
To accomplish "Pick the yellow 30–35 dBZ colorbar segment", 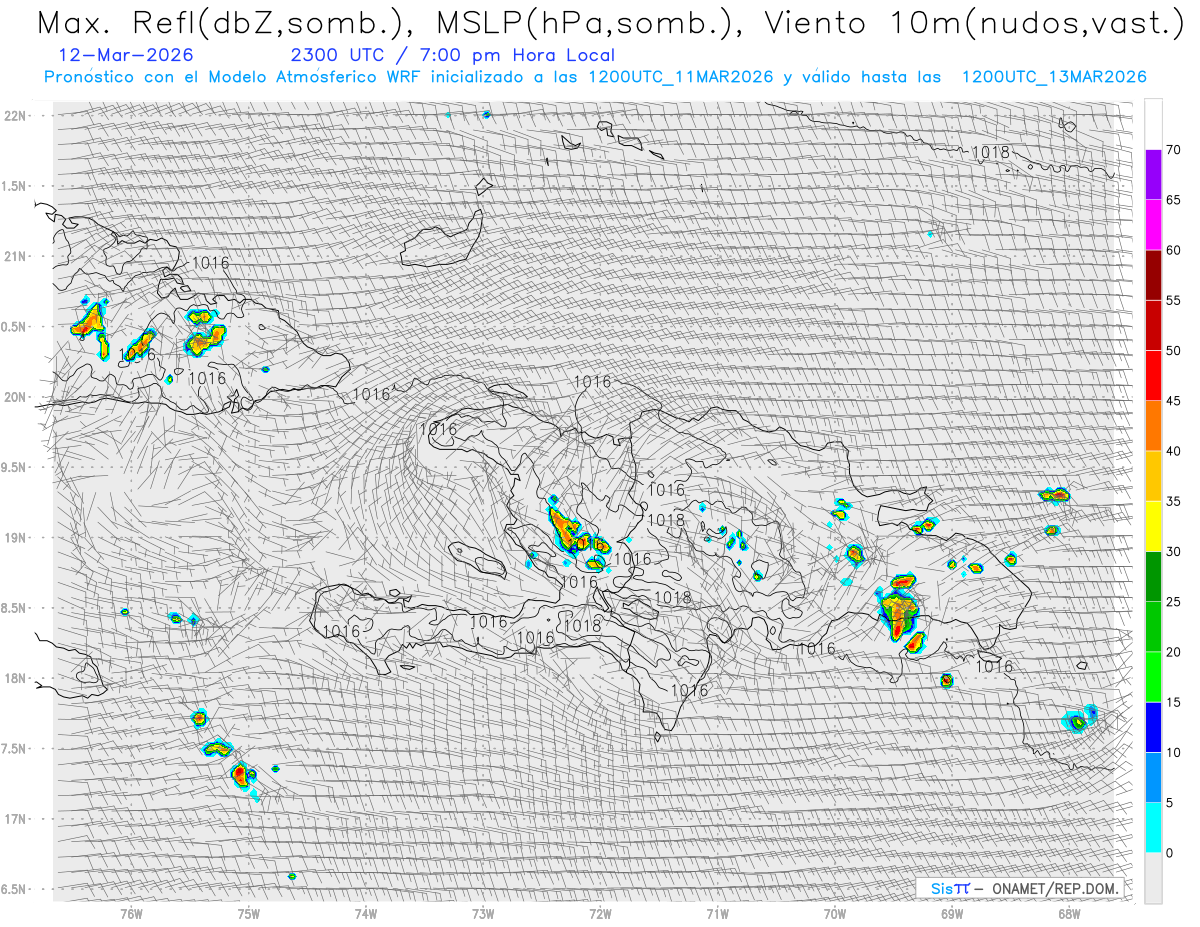I will (x=1153, y=526).
